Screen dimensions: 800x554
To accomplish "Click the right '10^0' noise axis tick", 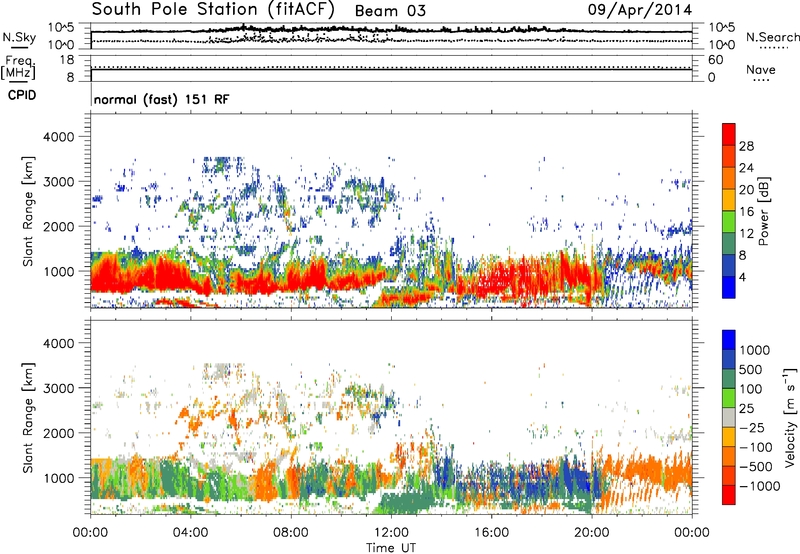I will [721, 45].
